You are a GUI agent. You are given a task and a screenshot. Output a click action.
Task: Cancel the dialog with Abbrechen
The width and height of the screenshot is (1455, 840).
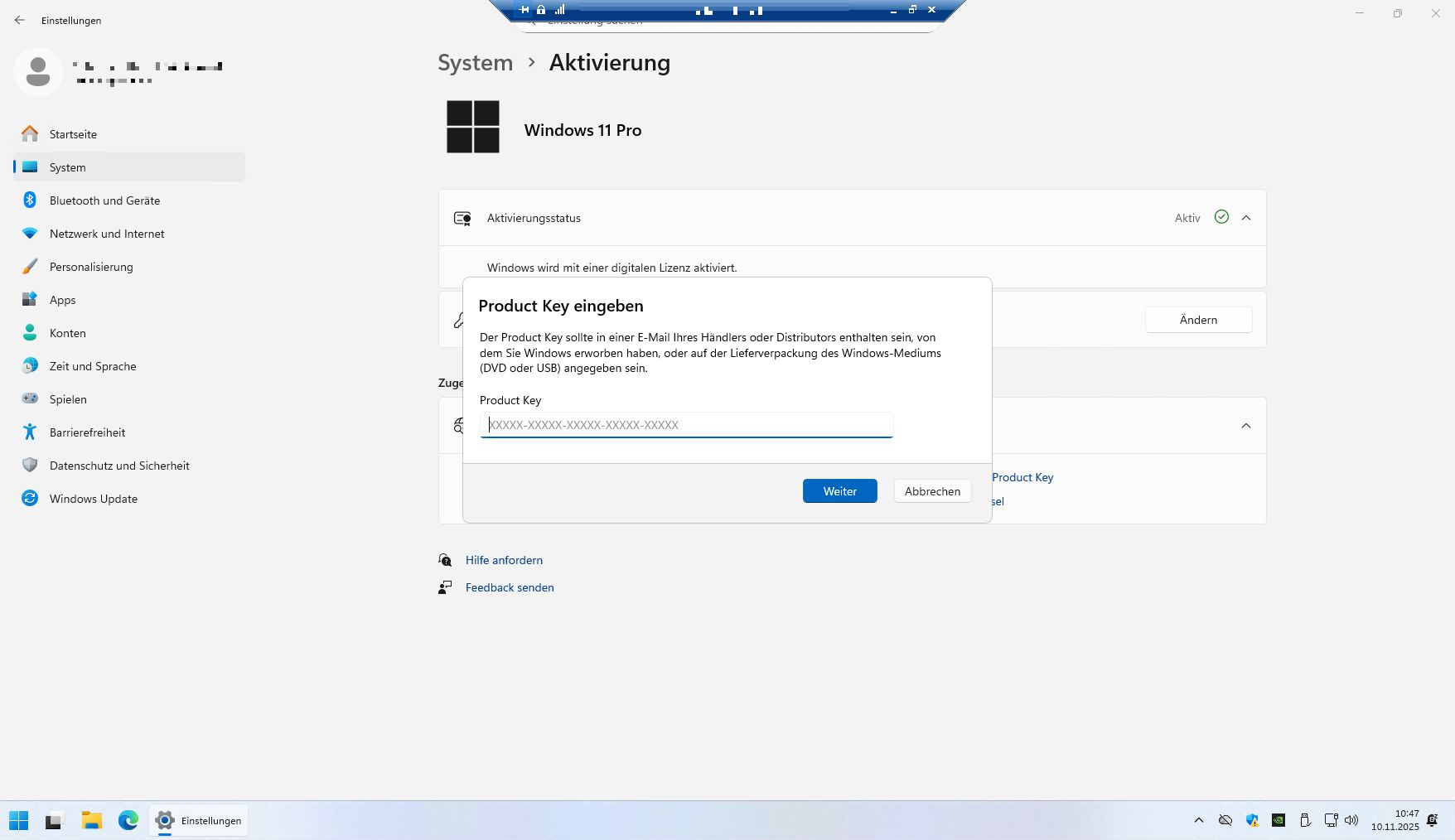click(x=932, y=491)
